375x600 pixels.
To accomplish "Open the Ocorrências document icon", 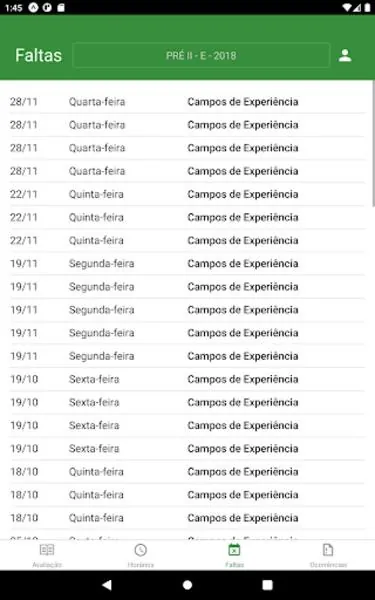I will coord(328,550).
